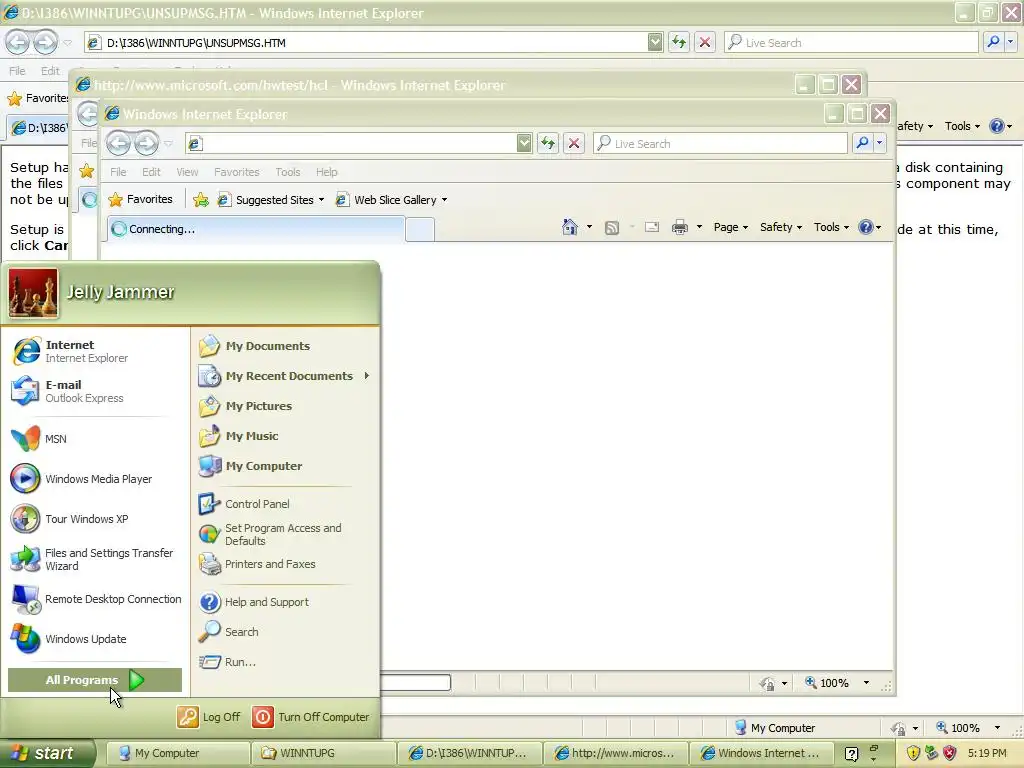Image resolution: width=1024 pixels, height=768 pixels.
Task: Open Tools dropdown in rearmost IE window
Action: tap(963, 126)
